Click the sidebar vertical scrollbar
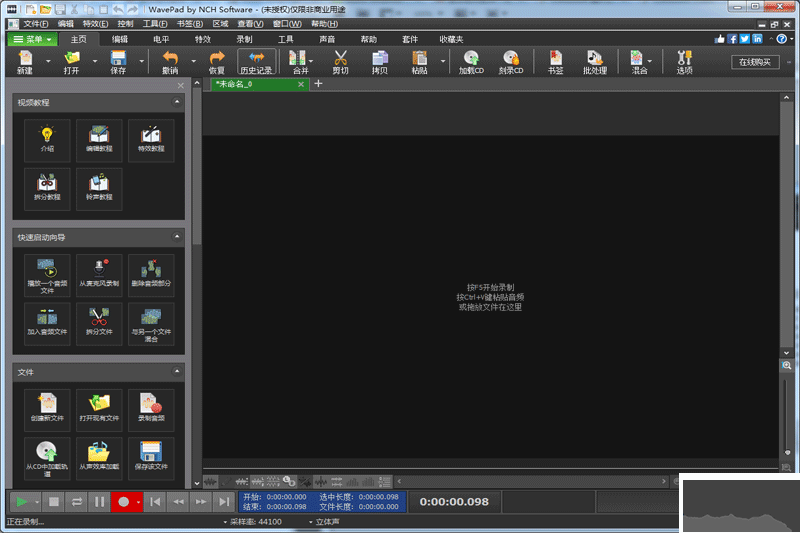 pos(196,170)
